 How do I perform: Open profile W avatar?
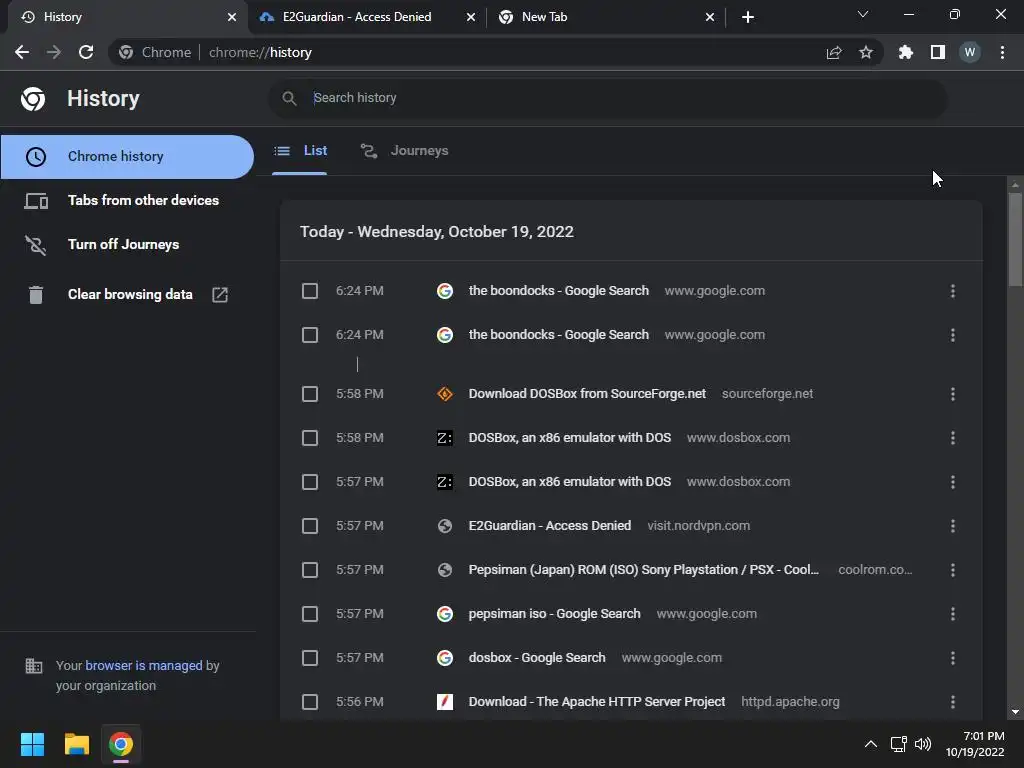tap(970, 52)
